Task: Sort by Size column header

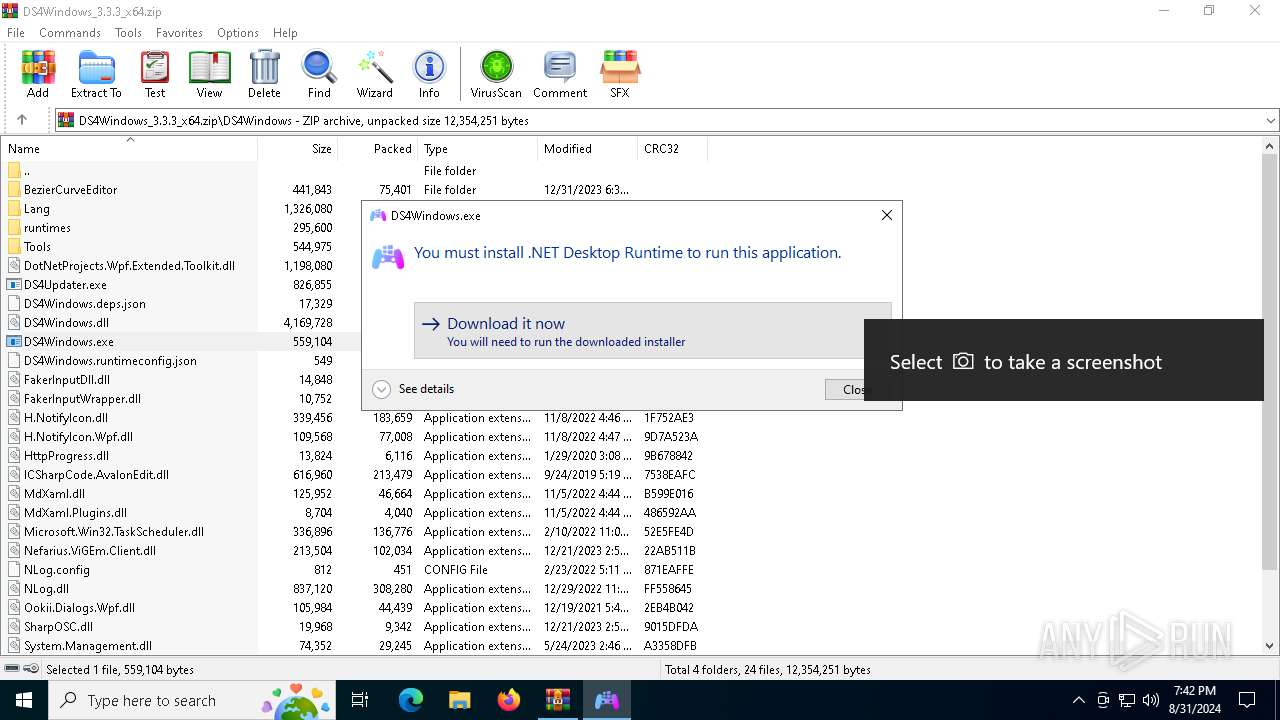Action: 298,148
